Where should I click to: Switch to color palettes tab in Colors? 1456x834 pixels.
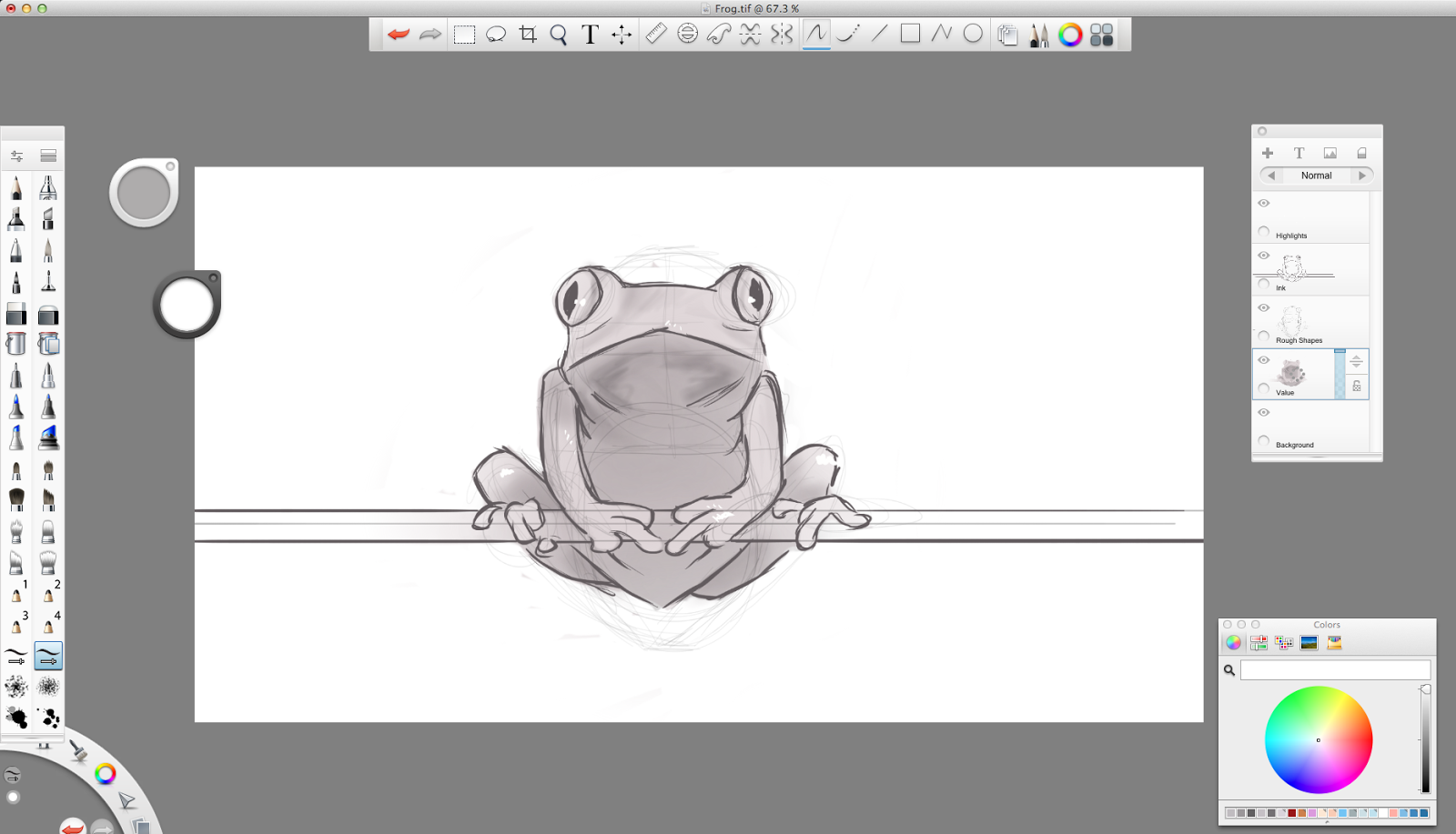point(1284,643)
